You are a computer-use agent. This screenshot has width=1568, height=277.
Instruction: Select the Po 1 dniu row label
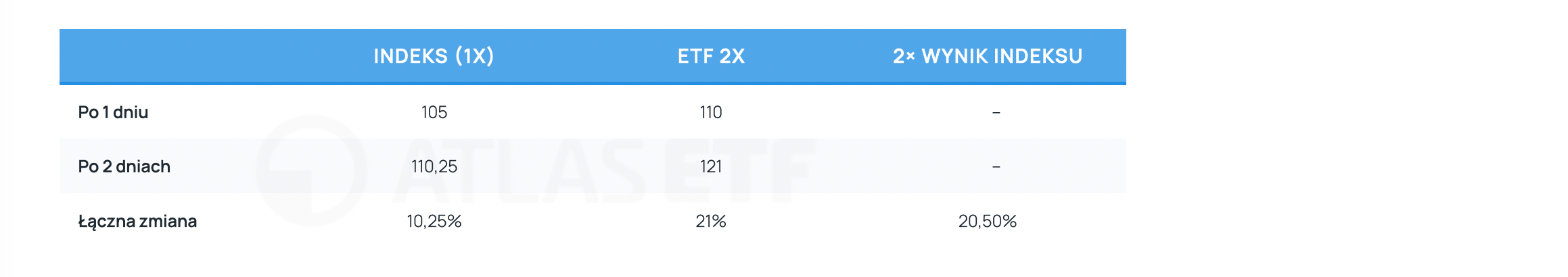pos(113,112)
